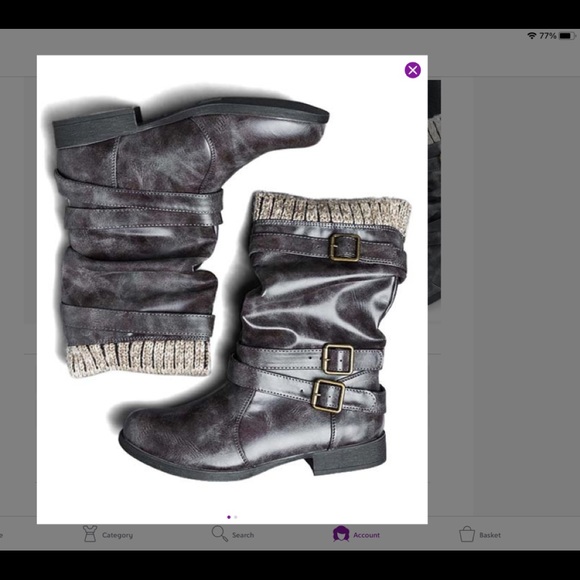Tap the background boot image behind popup
Image resolution: width=580 pixels, height=580 pixels.
coord(434,192)
